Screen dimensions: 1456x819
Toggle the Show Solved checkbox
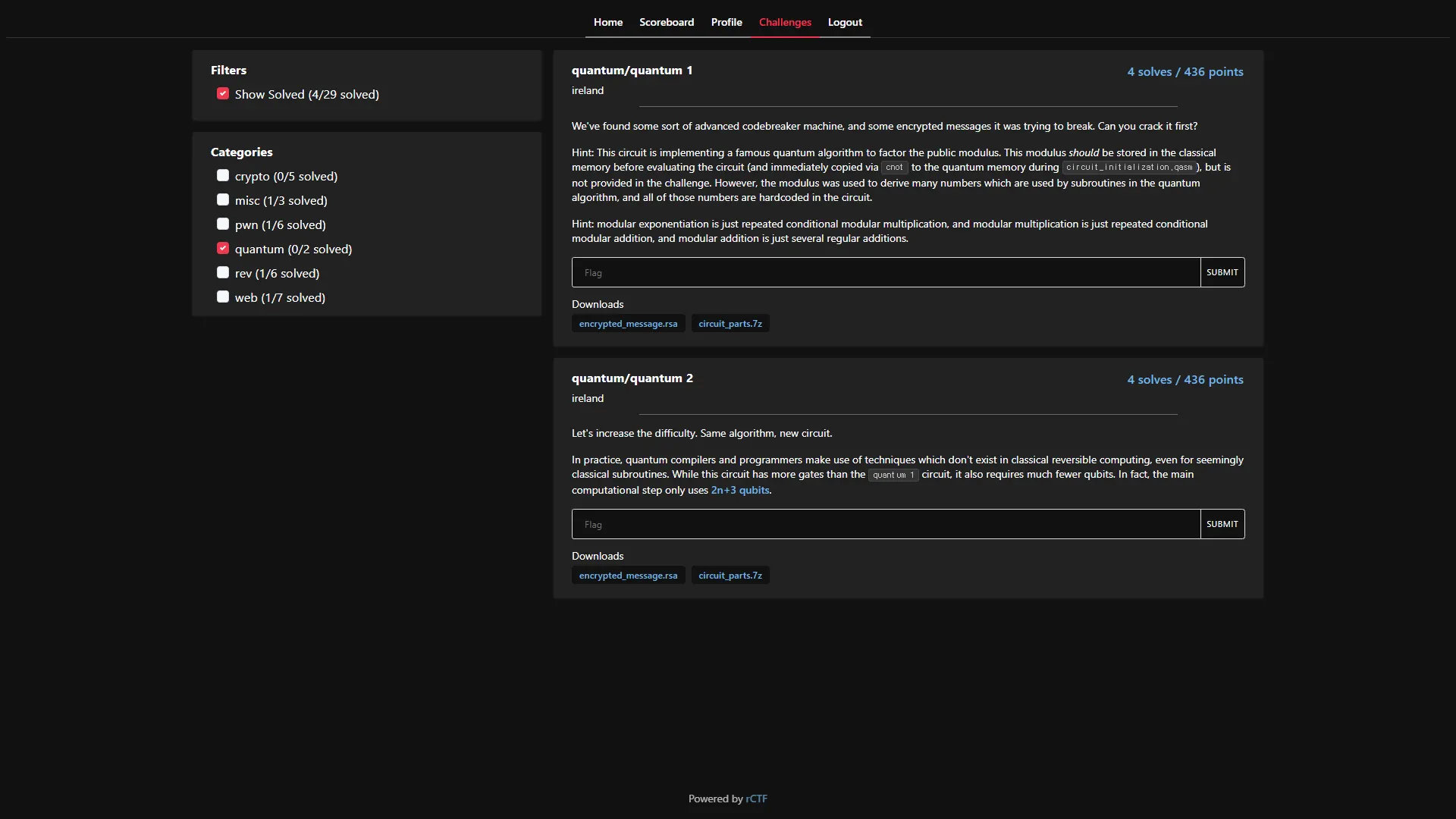(x=223, y=94)
